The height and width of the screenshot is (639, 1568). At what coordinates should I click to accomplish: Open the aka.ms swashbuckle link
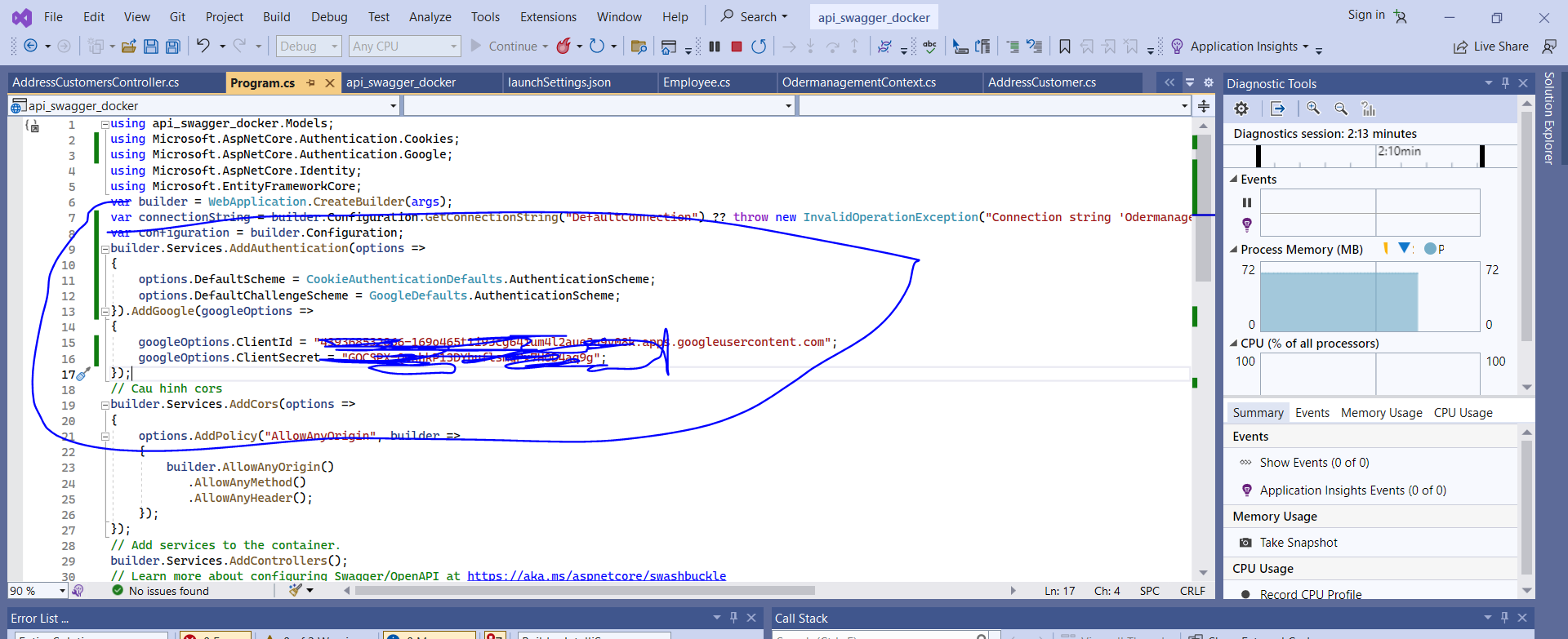pos(596,576)
